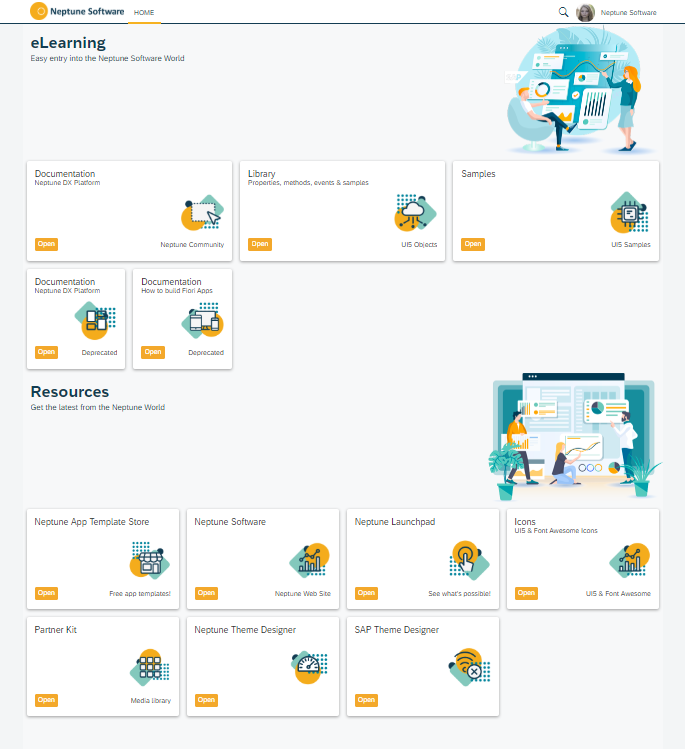
Task: Open the Neptune Software web site tile
Action: [x=206, y=593]
